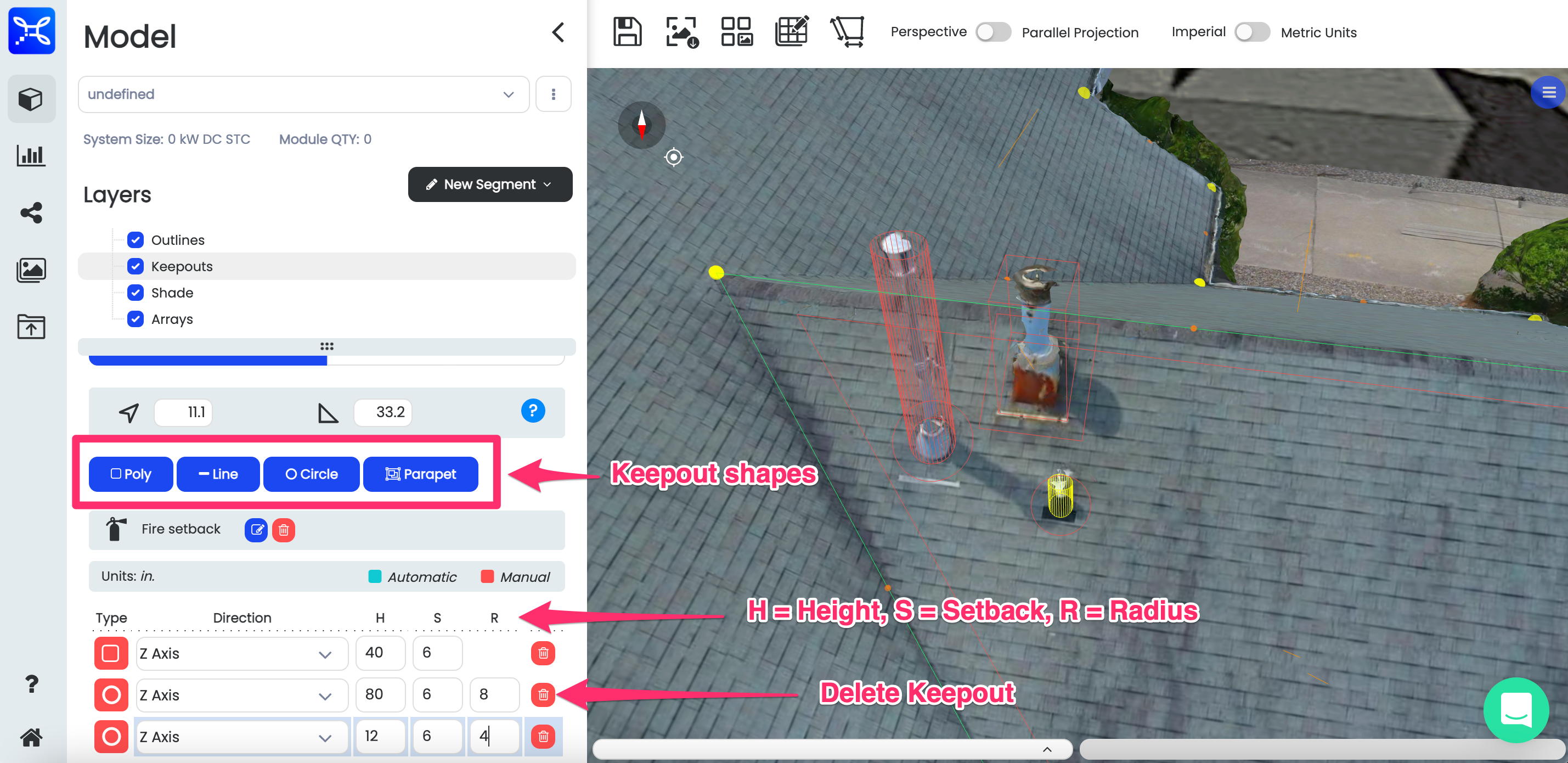The width and height of the screenshot is (1568, 763).
Task: Click the save model icon
Action: pyautogui.click(x=626, y=32)
